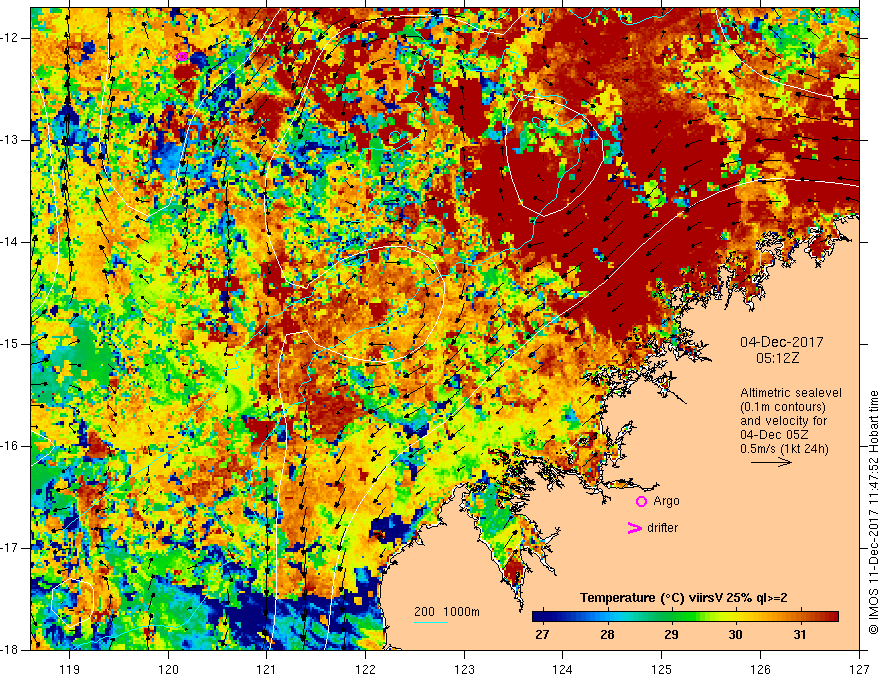Click the longitude axis label 127
Image resolution: width=880 pixels, height=680 pixels.
click(859, 669)
